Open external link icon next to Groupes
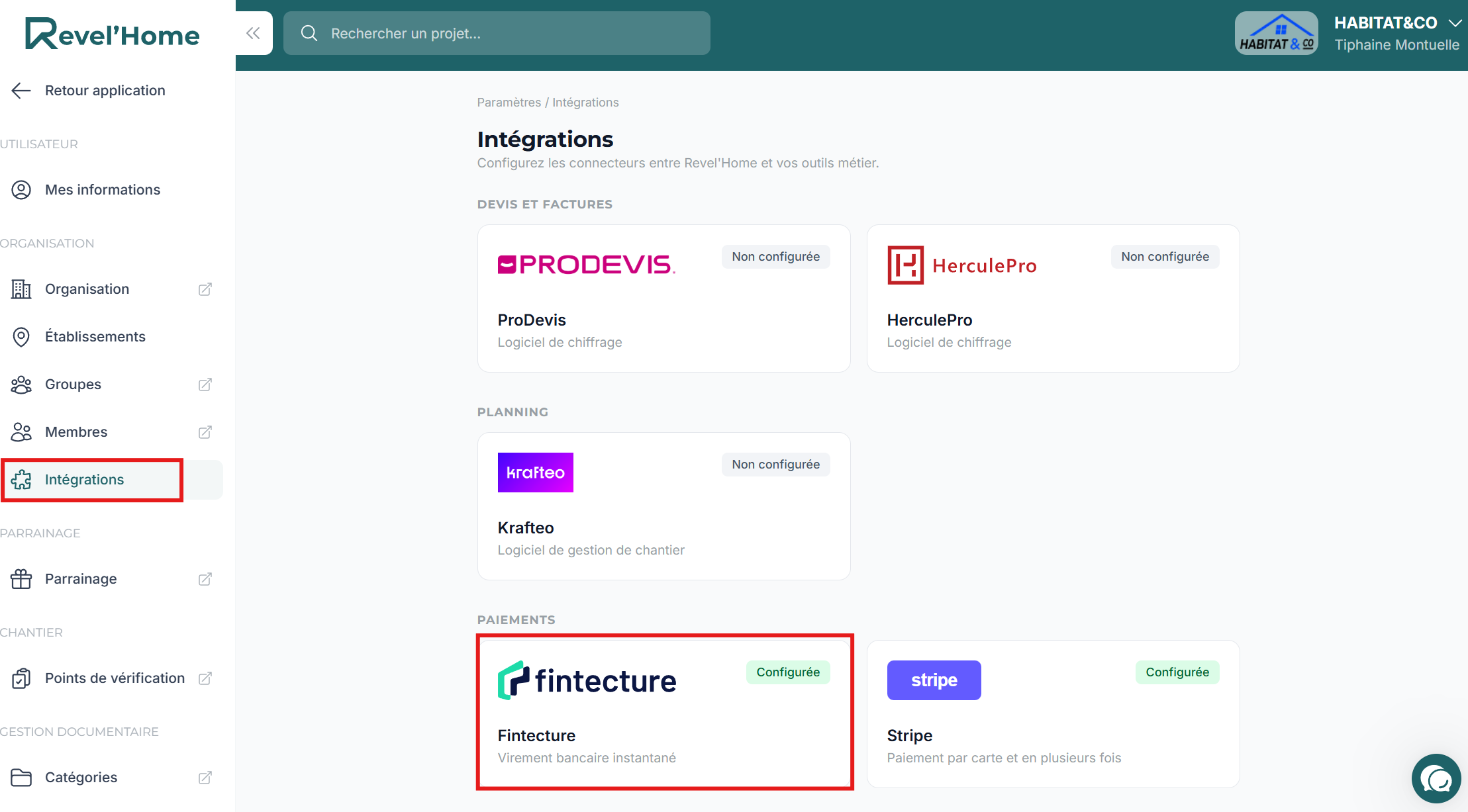The height and width of the screenshot is (812, 1468). click(205, 384)
